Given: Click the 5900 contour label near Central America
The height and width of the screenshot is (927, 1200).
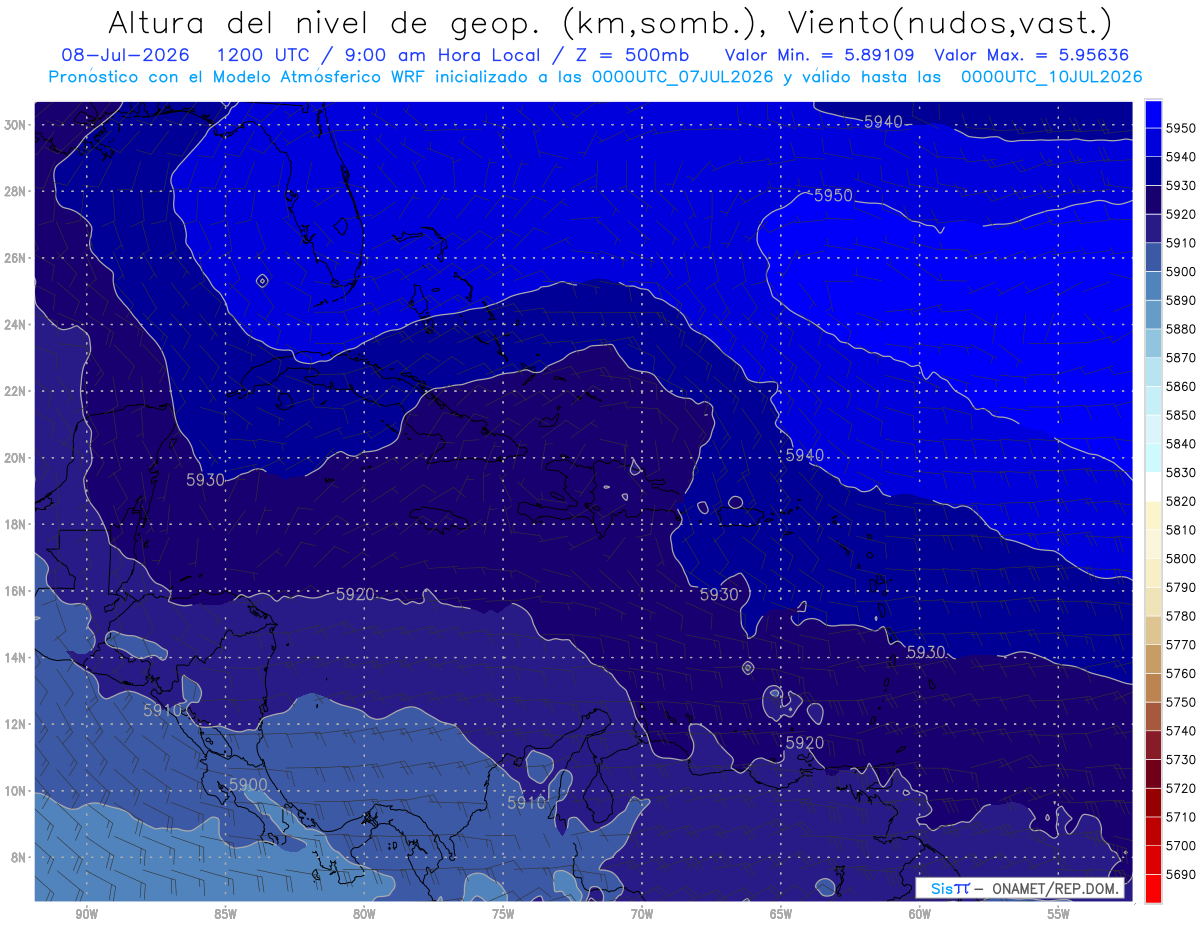Looking at the screenshot, I should click(x=247, y=784).
